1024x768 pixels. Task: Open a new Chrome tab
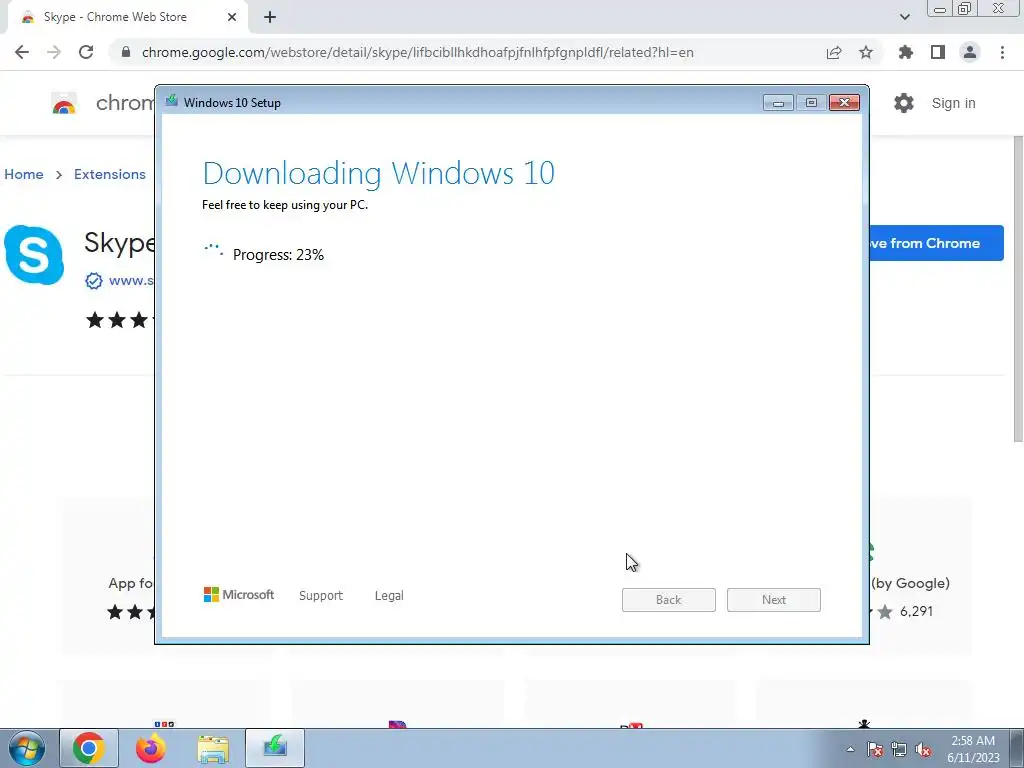coord(270,17)
